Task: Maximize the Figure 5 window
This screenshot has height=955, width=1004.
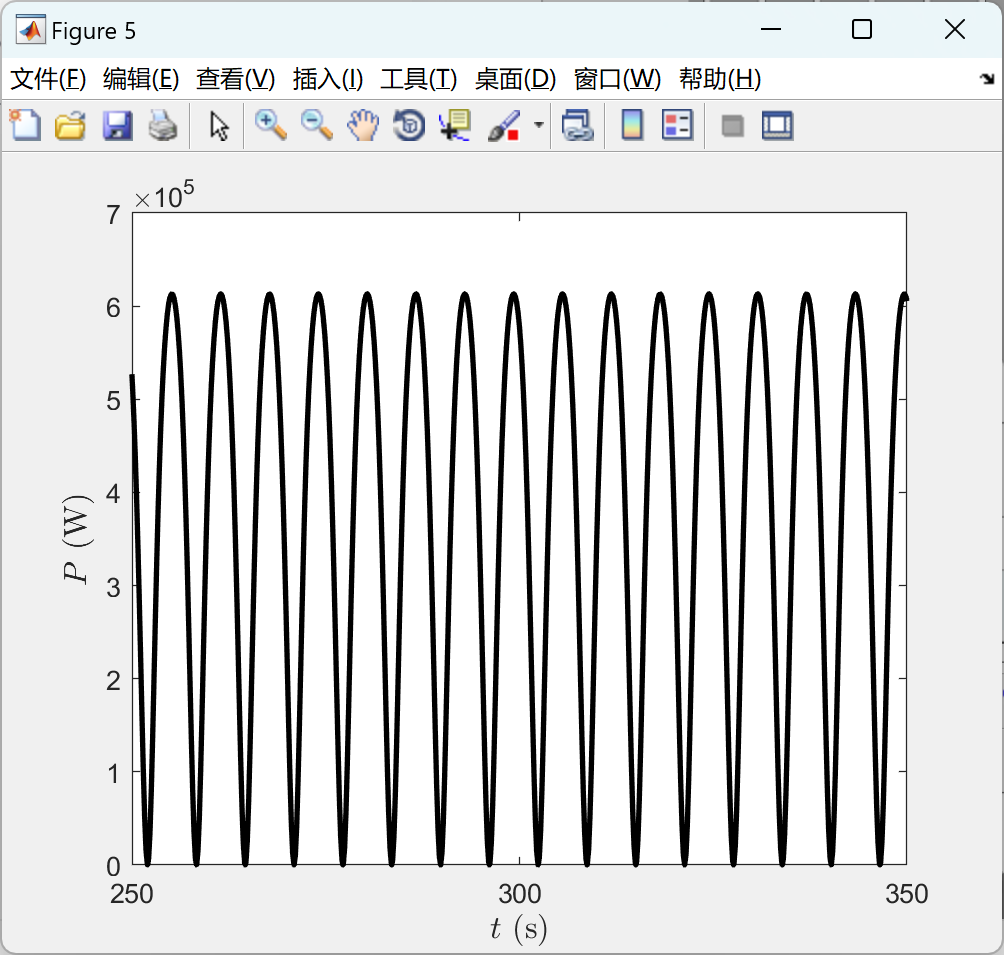Action: tap(862, 29)
